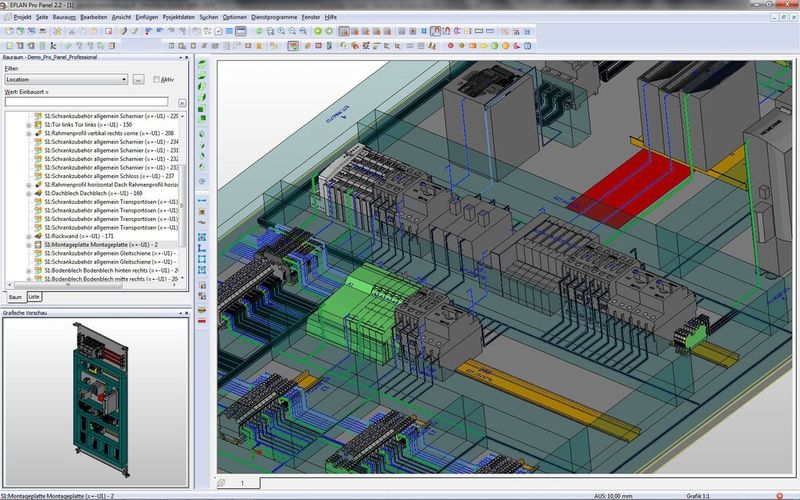800x500 pixels.
Task: Expand the Rückwand tree node
Action: coord(28,235)
